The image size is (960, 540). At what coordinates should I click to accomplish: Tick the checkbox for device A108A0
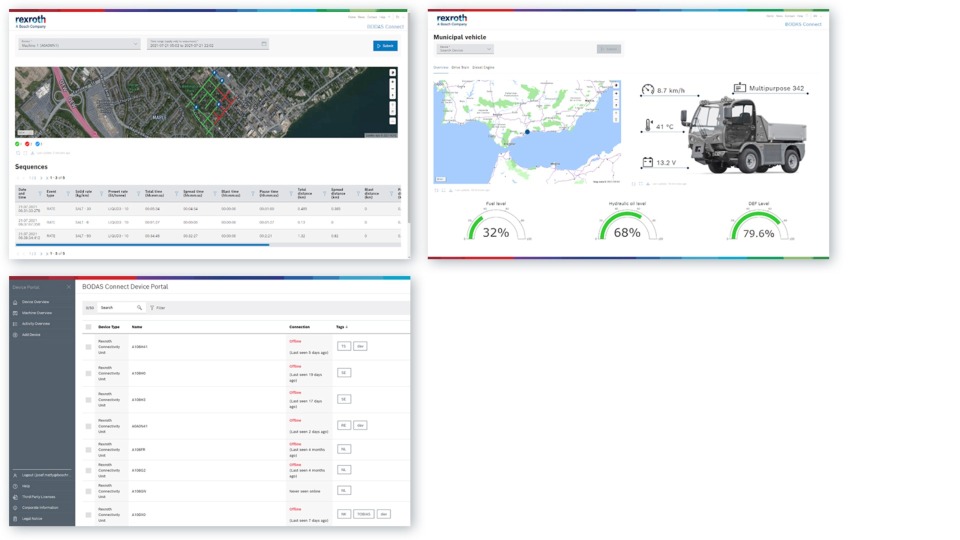88,373
